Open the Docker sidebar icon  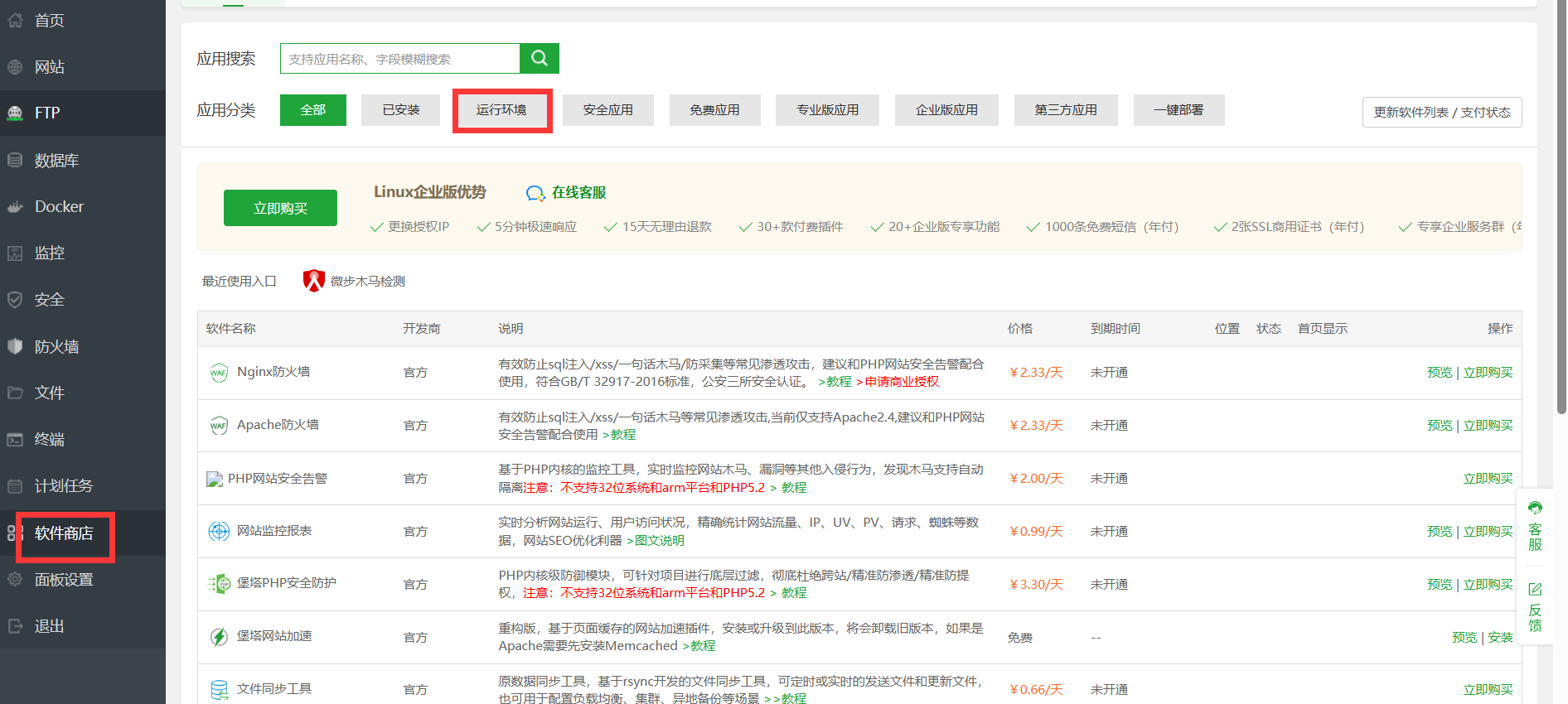(15, 207)
